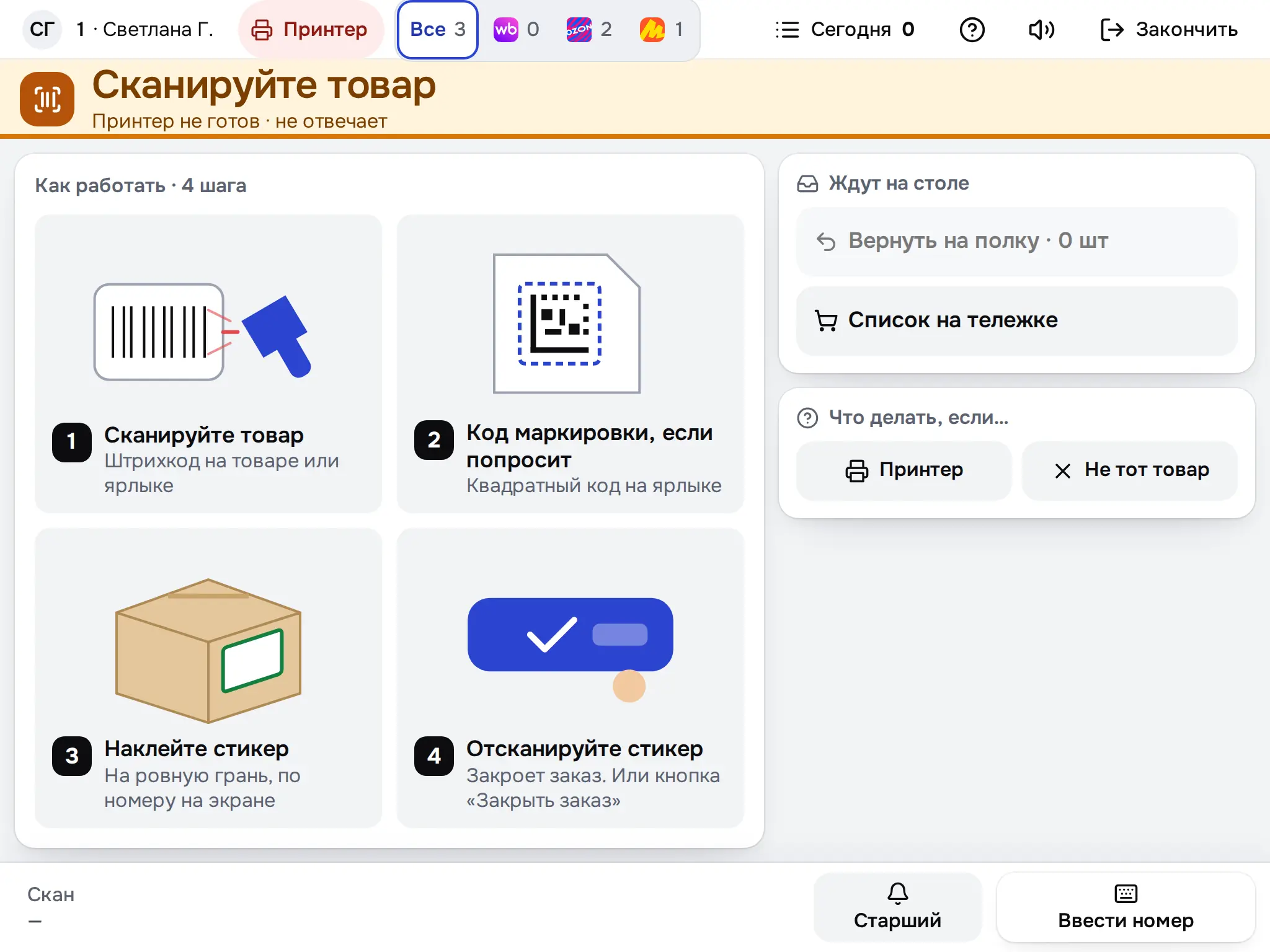Click the barcode scanner illustration in step 1
Screen dimensions: 1270x952
[203, 332]
